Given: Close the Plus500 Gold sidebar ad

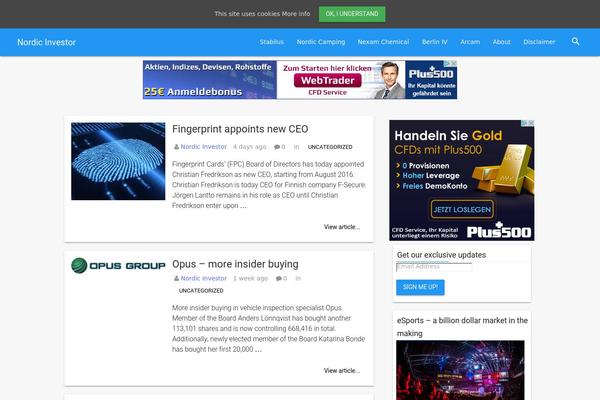Looking at the screenshot, I should click(x=532, y=123).
